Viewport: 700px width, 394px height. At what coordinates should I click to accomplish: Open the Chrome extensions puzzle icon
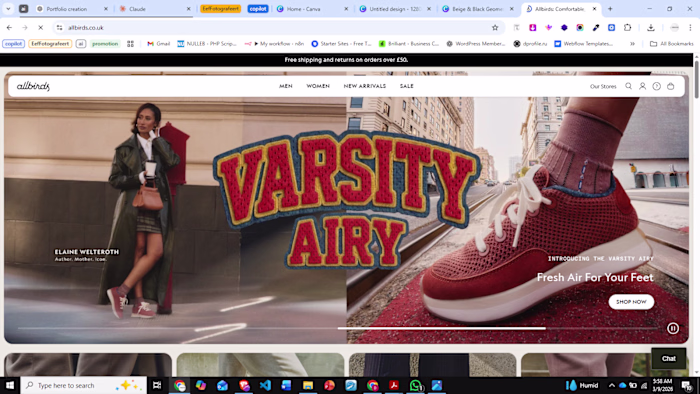[627, 28]
